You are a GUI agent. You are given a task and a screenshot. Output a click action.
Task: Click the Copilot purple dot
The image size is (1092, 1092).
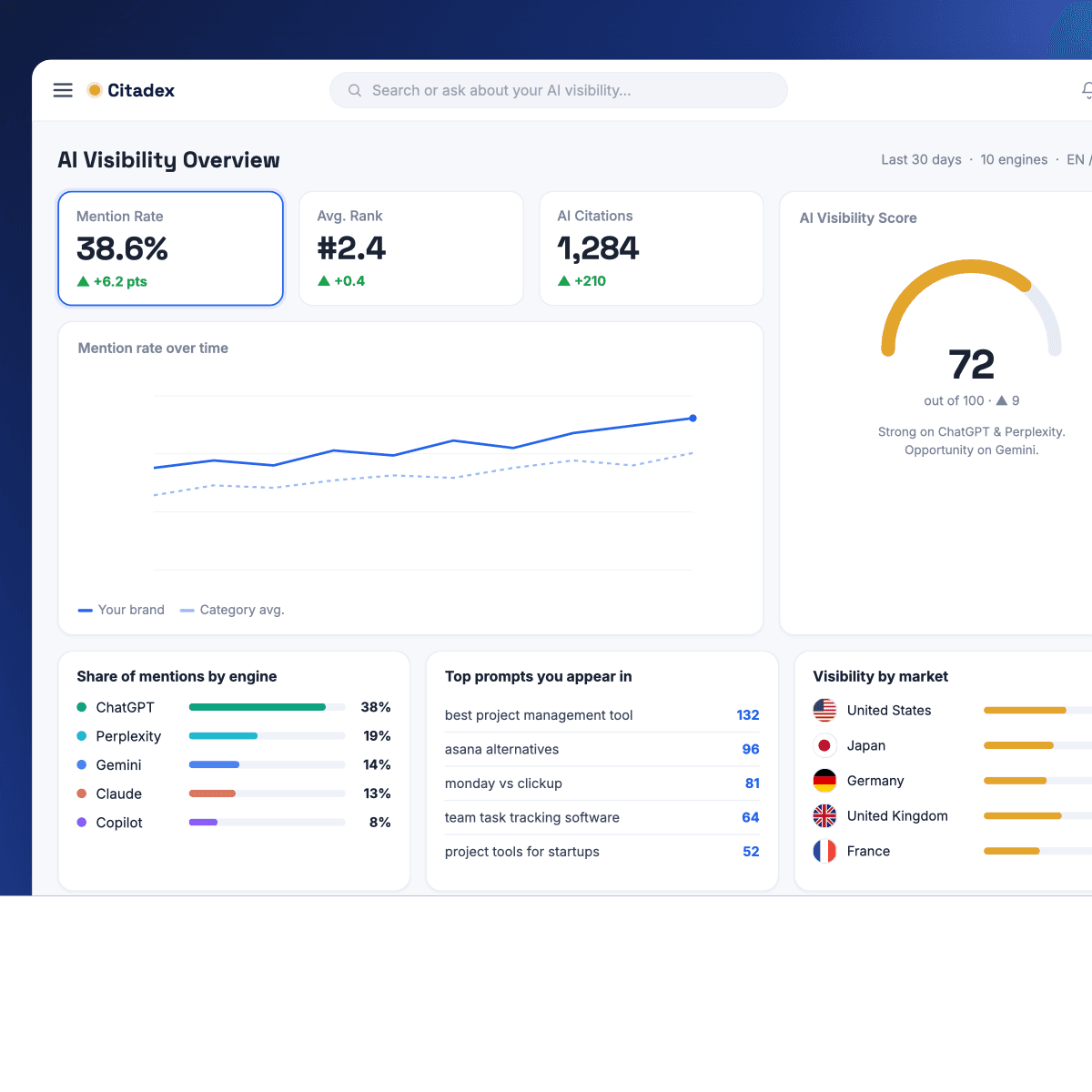82,823
